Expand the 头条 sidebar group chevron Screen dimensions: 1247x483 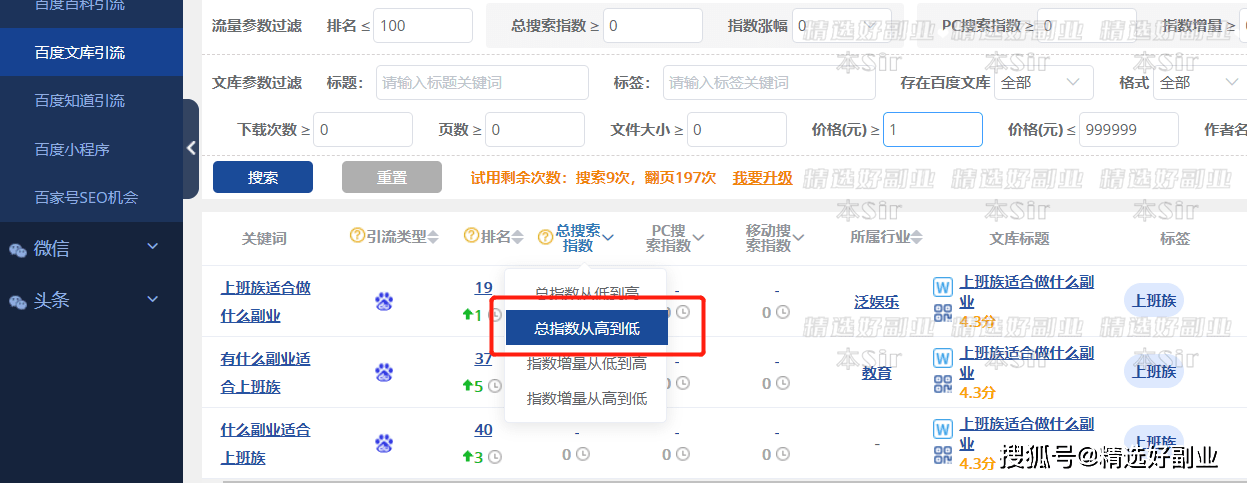(x=152, y=298)
